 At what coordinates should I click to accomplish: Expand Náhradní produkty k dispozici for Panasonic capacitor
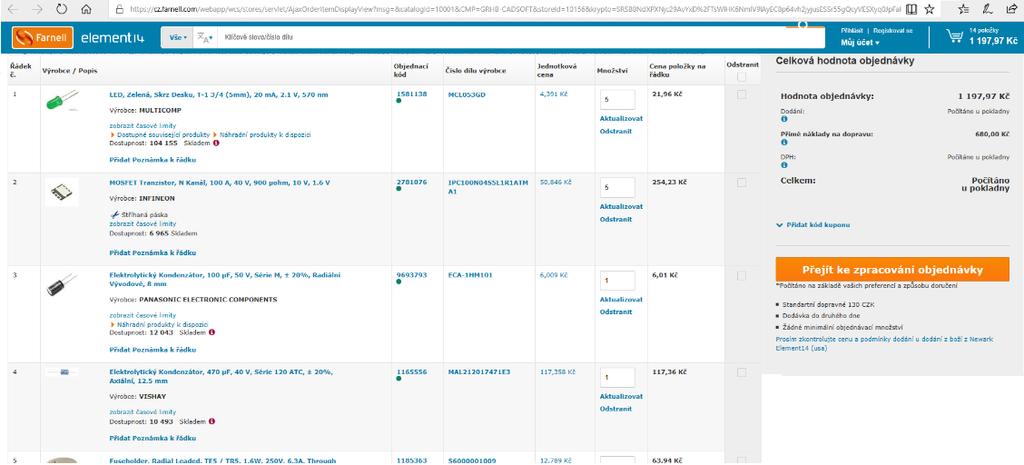(159, 324)
